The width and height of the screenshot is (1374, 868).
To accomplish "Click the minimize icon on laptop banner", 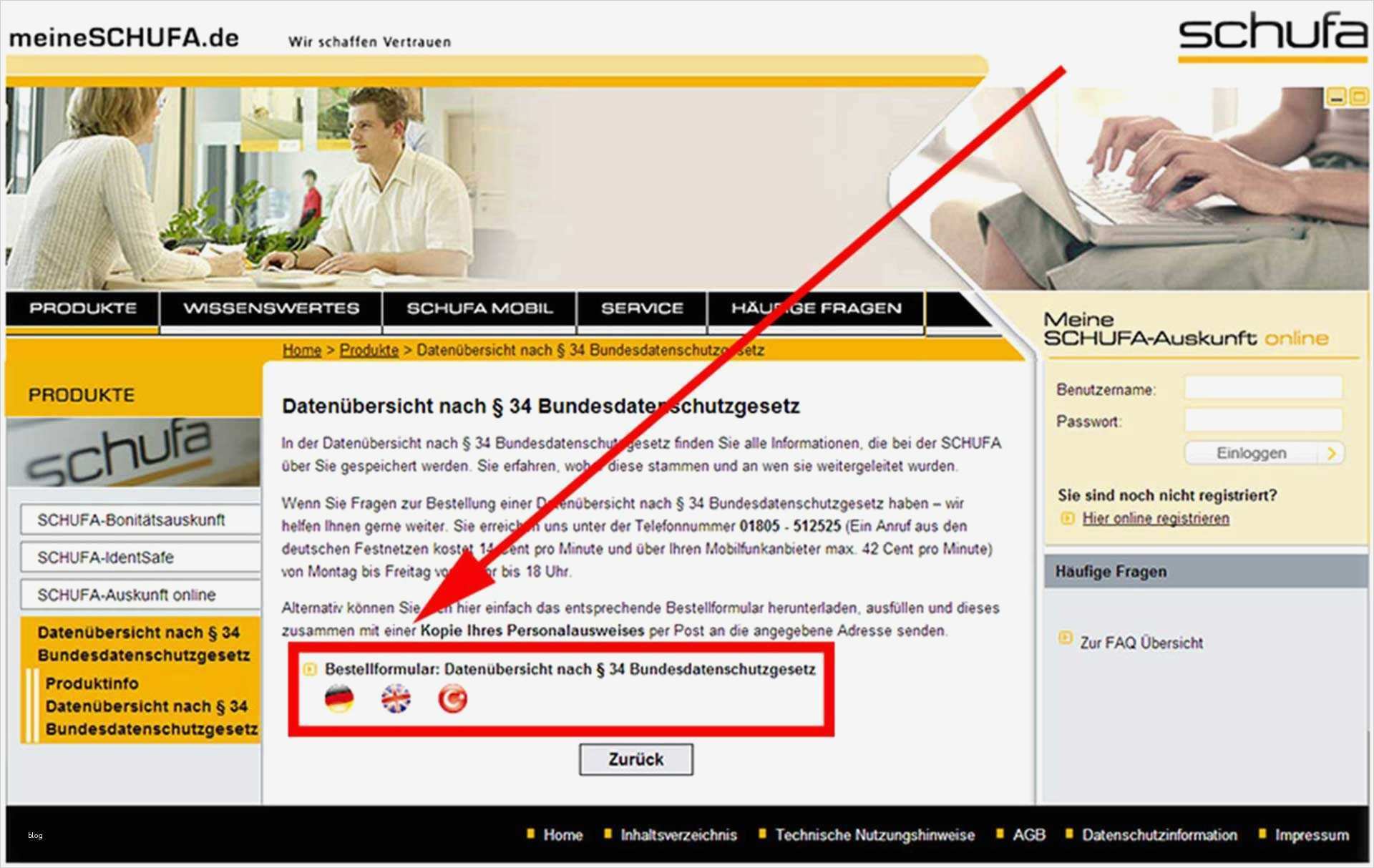I will click(1335, 97).
